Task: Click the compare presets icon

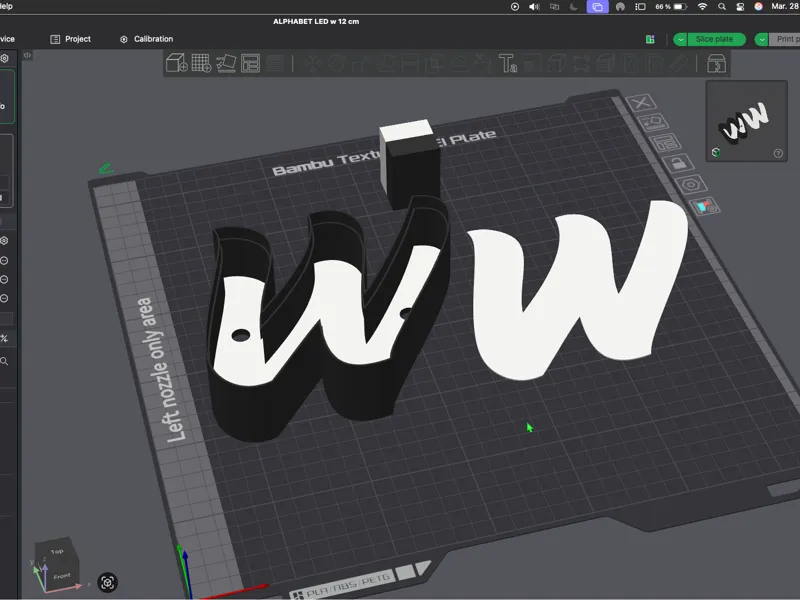Action: (x=4, y=338)
